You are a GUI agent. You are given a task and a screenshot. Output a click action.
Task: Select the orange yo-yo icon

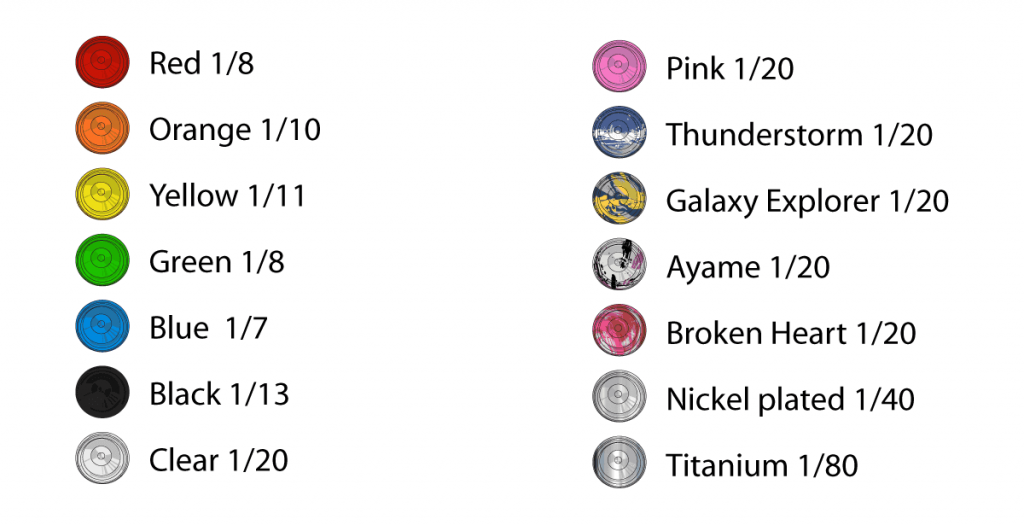coord(102,129)
